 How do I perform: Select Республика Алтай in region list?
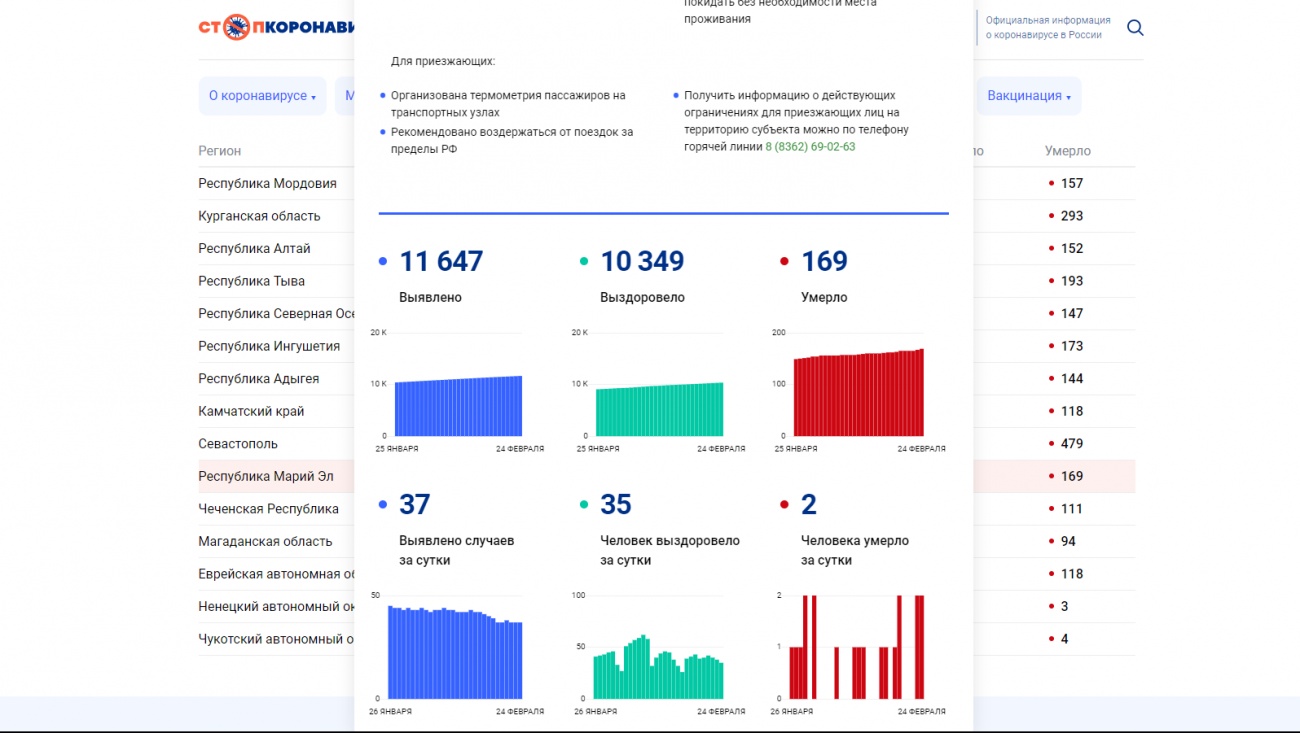(254, 249)
